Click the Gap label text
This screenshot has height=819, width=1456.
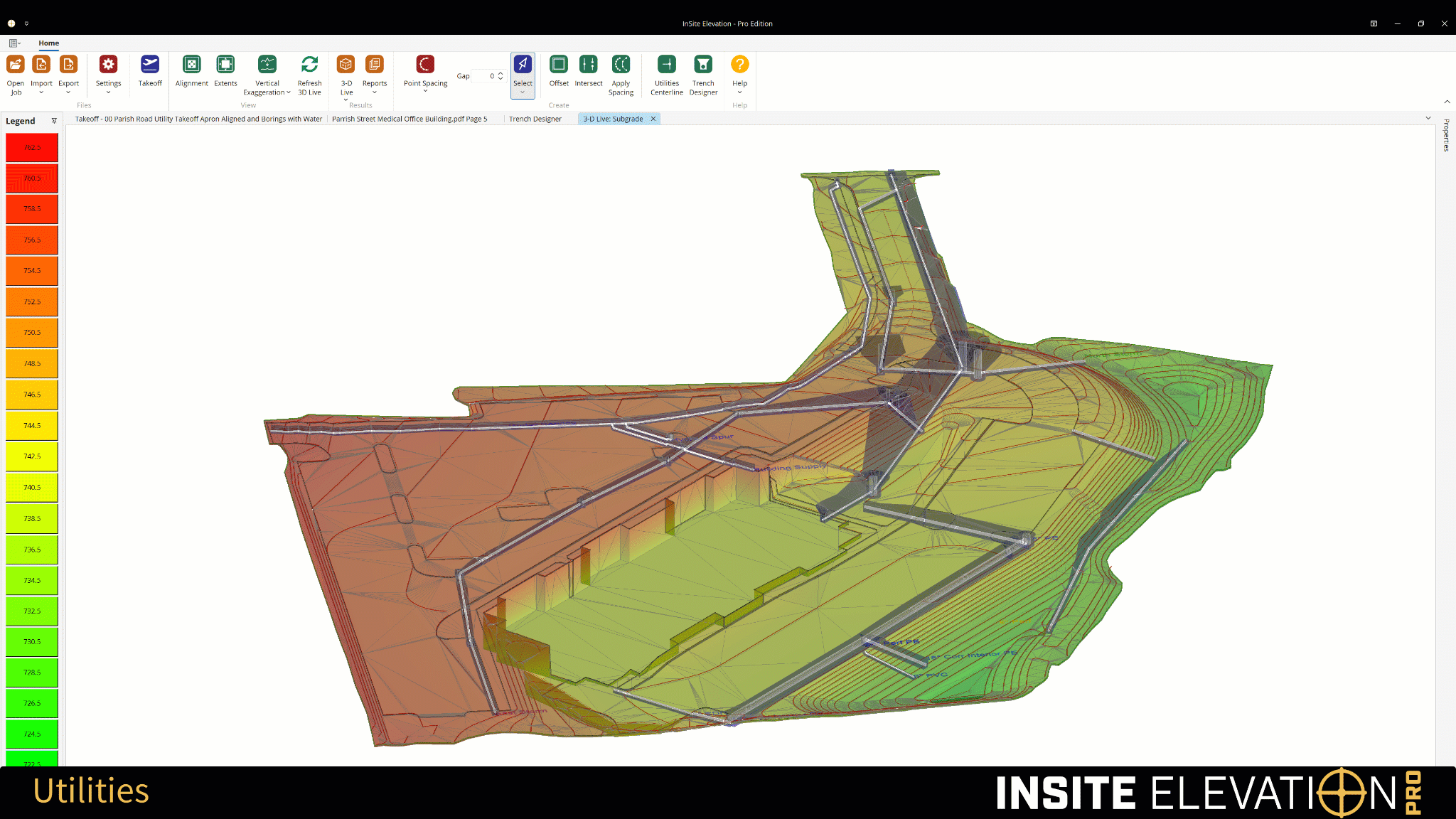point(463,76)
